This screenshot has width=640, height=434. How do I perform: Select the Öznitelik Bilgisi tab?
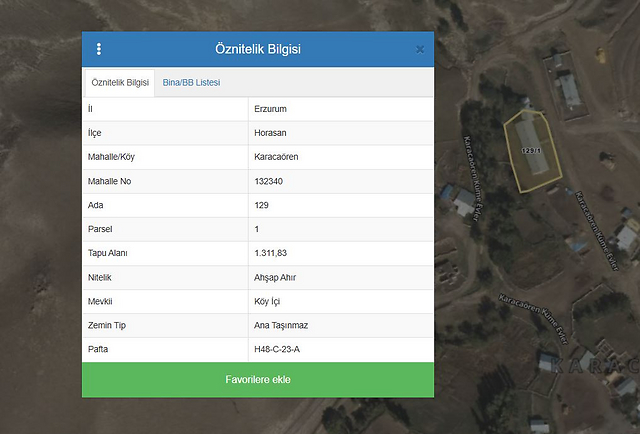pyautogui.click(x=120, y=82)
